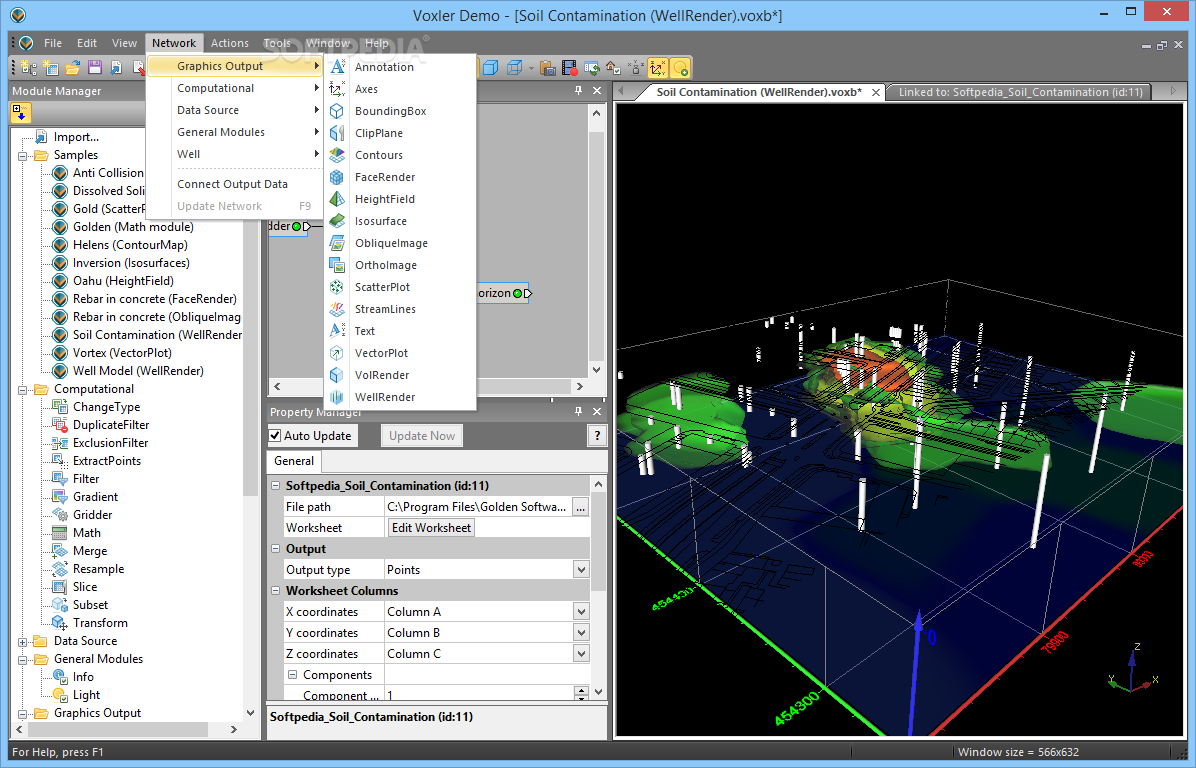The height and width of the screenshot is (768, 1196).
Task: Click the Component stepper control
Action: pos(581,695)
